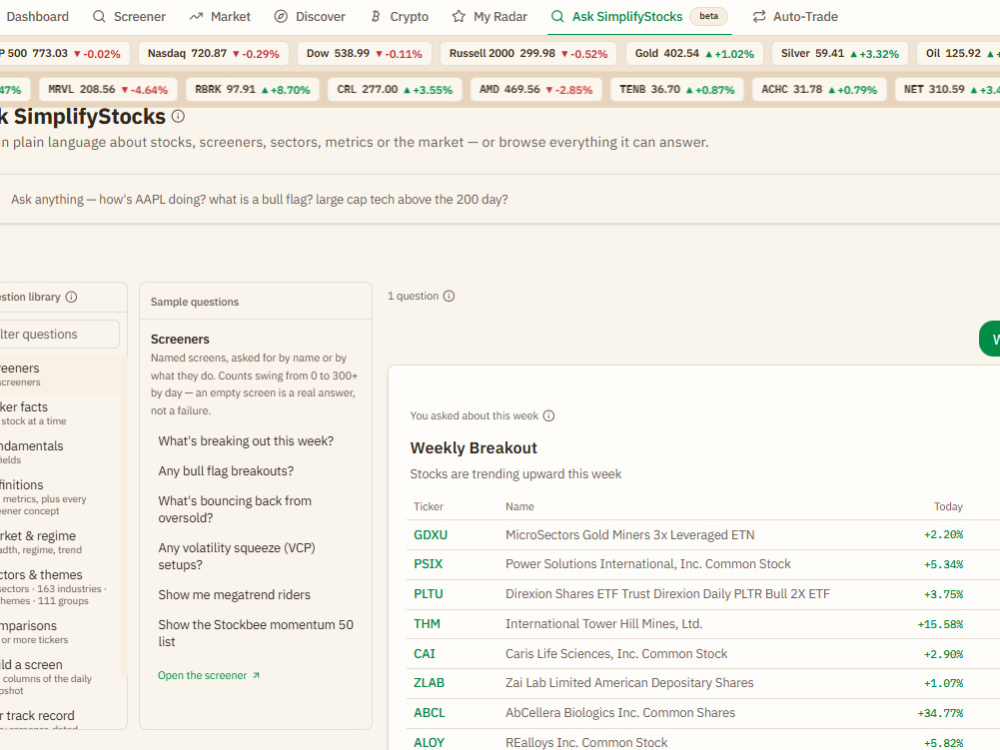Click the AMD ticker chip
The height and width of the screenshot is (750, 1000).
coord(536,90)
